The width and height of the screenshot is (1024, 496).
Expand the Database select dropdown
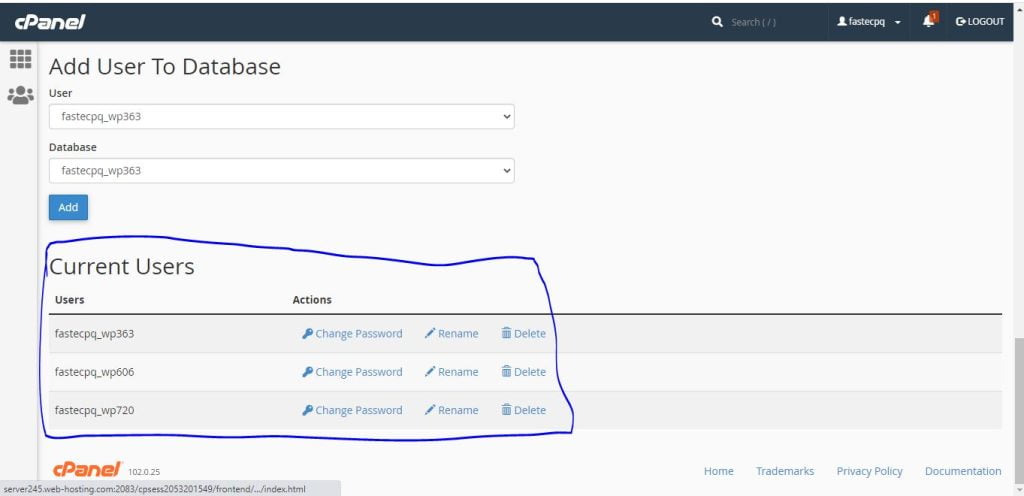(x=281, y=171)
